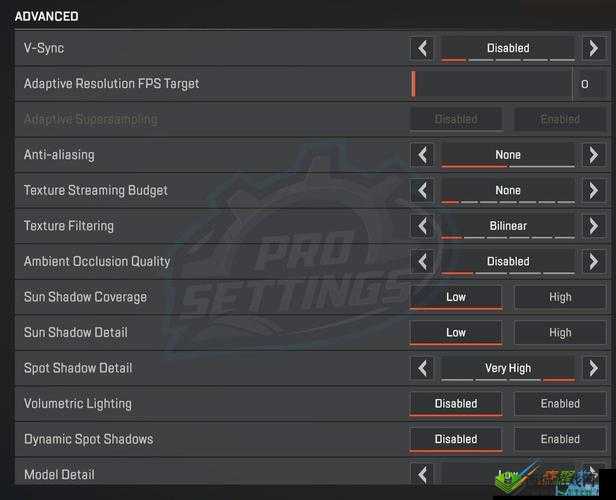Click V-Sync right arrow
The height and width of the screenshot is (500, 616).
[x=593, y=48]
